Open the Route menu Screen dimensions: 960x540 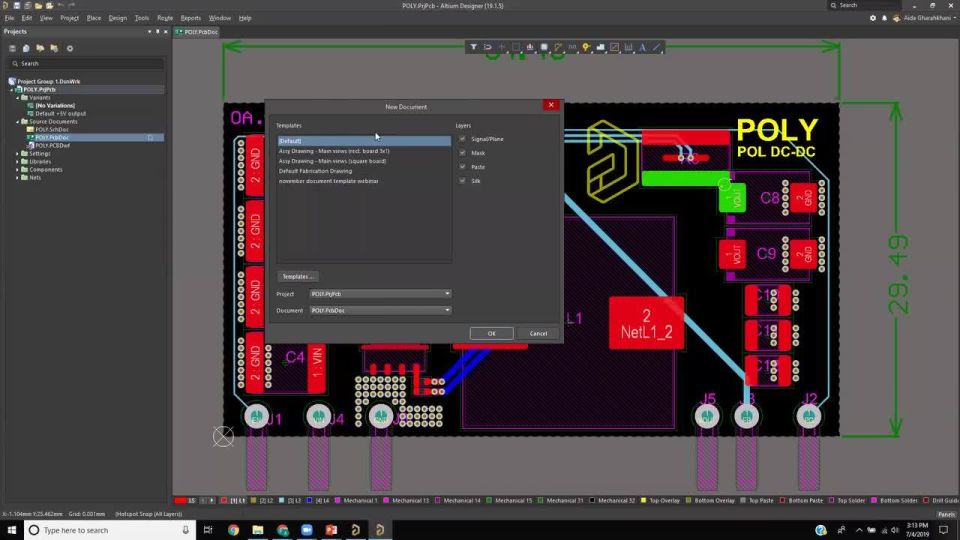[x=165, y=18]
